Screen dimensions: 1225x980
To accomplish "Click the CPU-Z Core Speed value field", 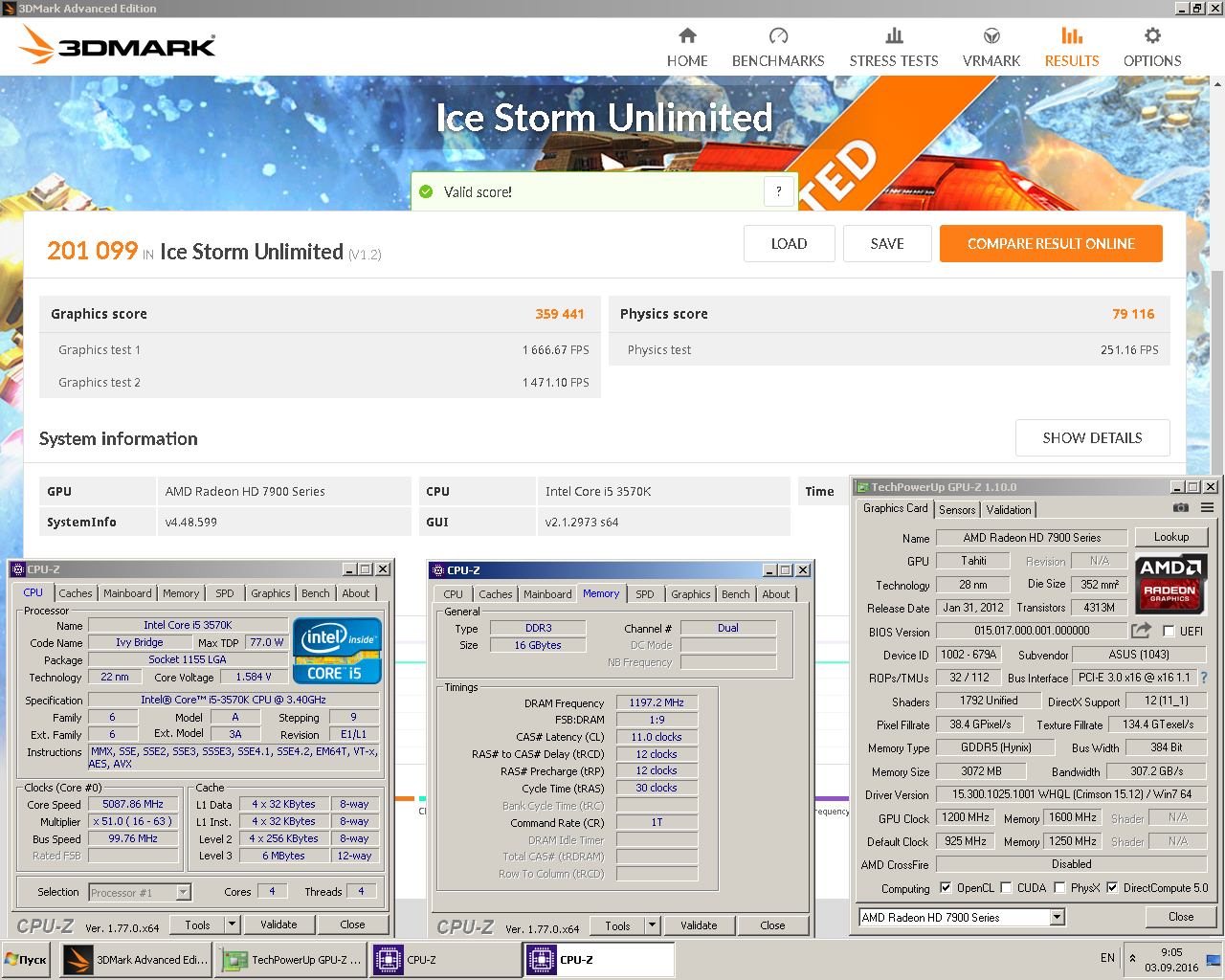I will click(133, 804).
